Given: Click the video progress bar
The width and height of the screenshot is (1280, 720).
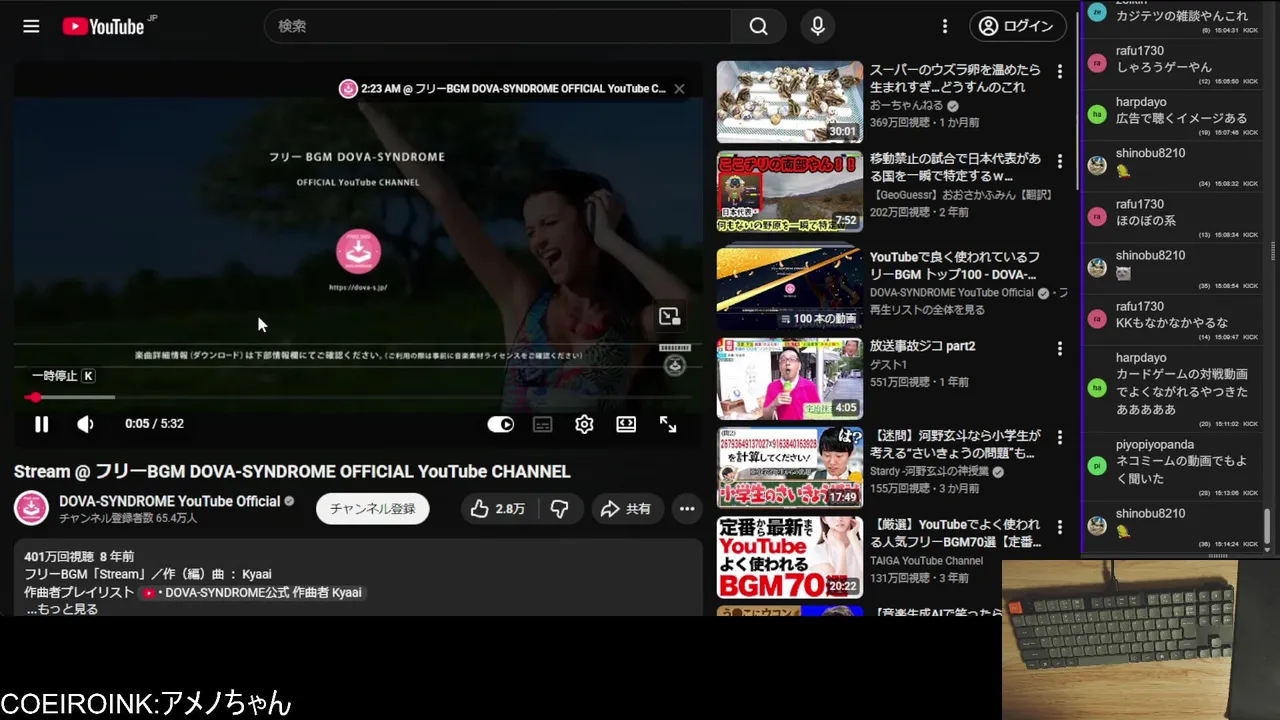Looking at the screenshot, I should coord(358,397).
